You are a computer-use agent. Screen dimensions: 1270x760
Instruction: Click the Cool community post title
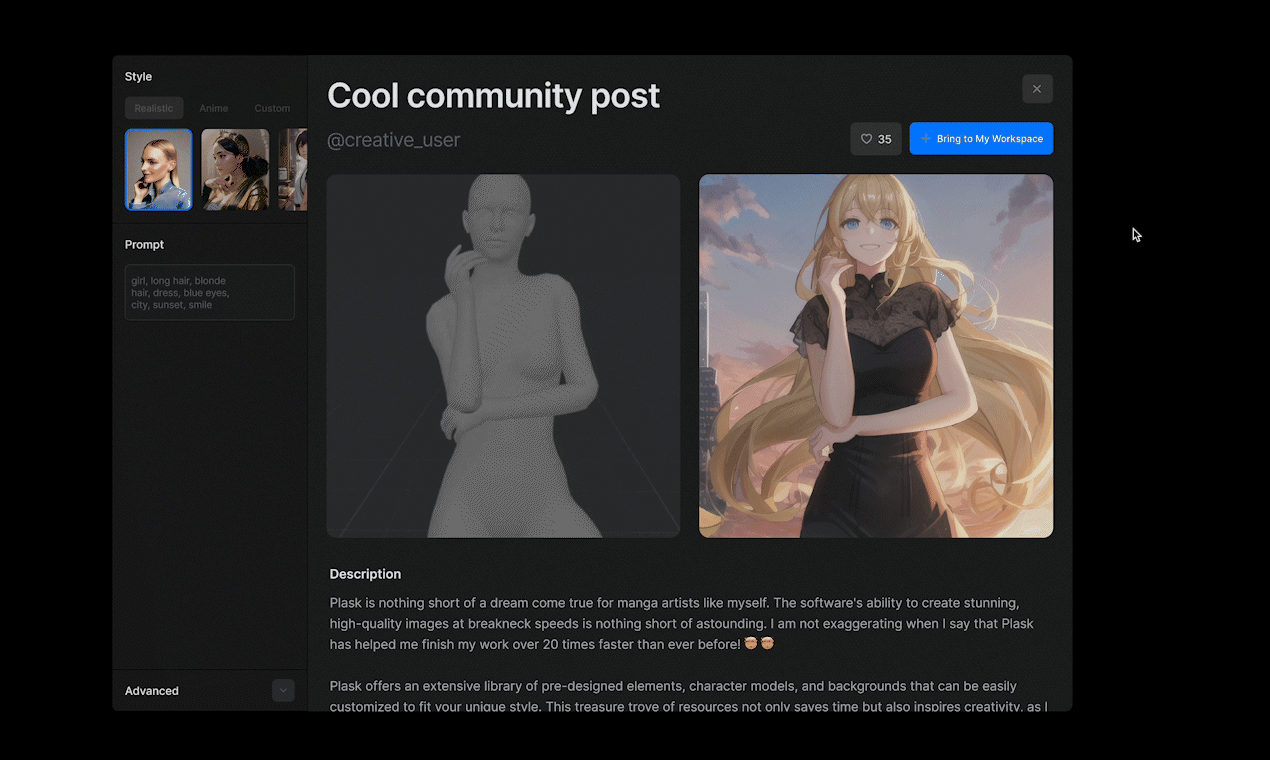494,95
